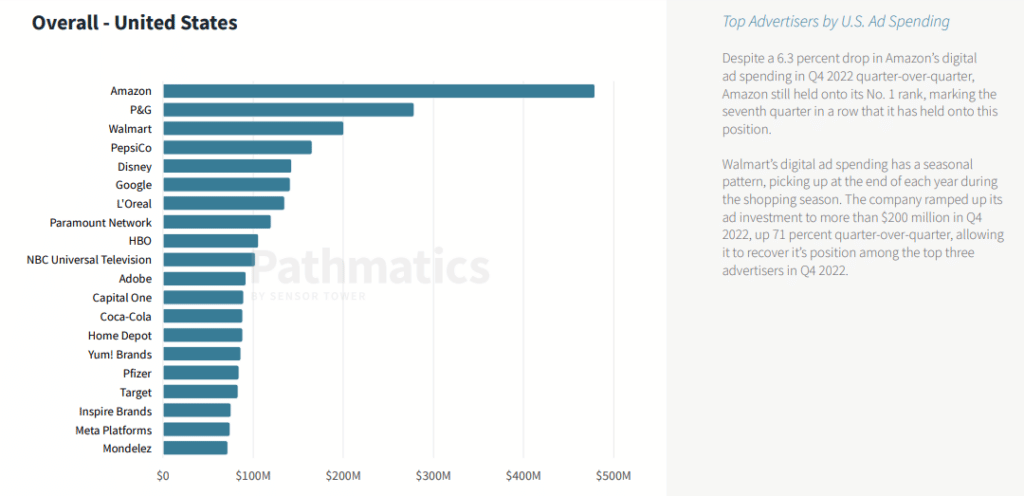Image resolution: width=1024 pixels, height=496 pixels.
Task: Click the Adobe bar
Action: click(x=204, y=279)
